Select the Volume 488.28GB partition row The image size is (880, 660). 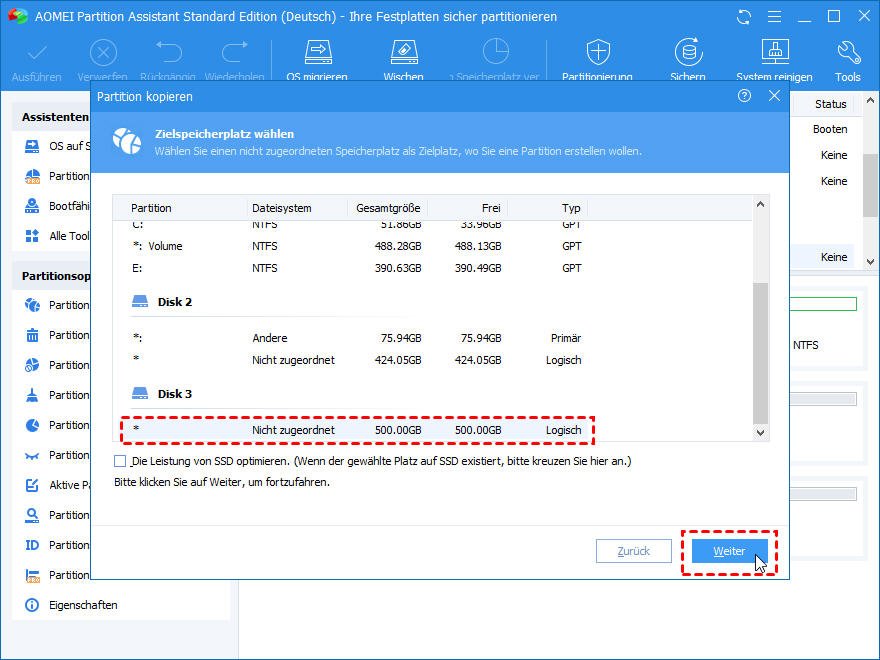(357, 246)
